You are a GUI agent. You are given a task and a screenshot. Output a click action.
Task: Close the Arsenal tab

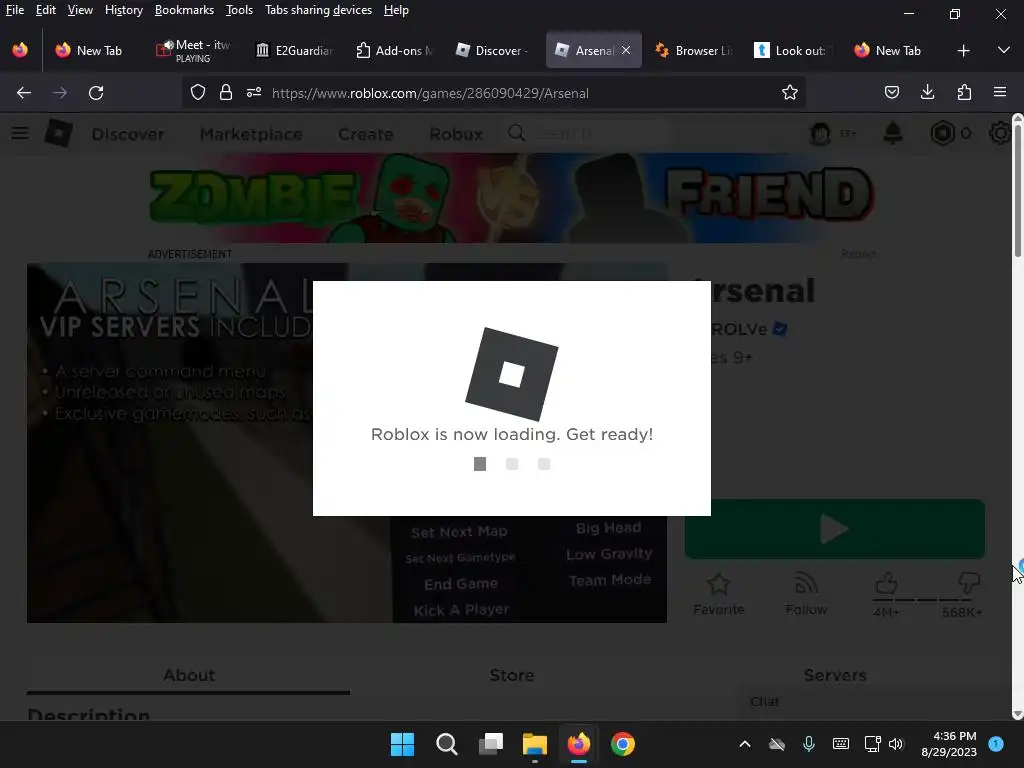(x=626, y=50)
